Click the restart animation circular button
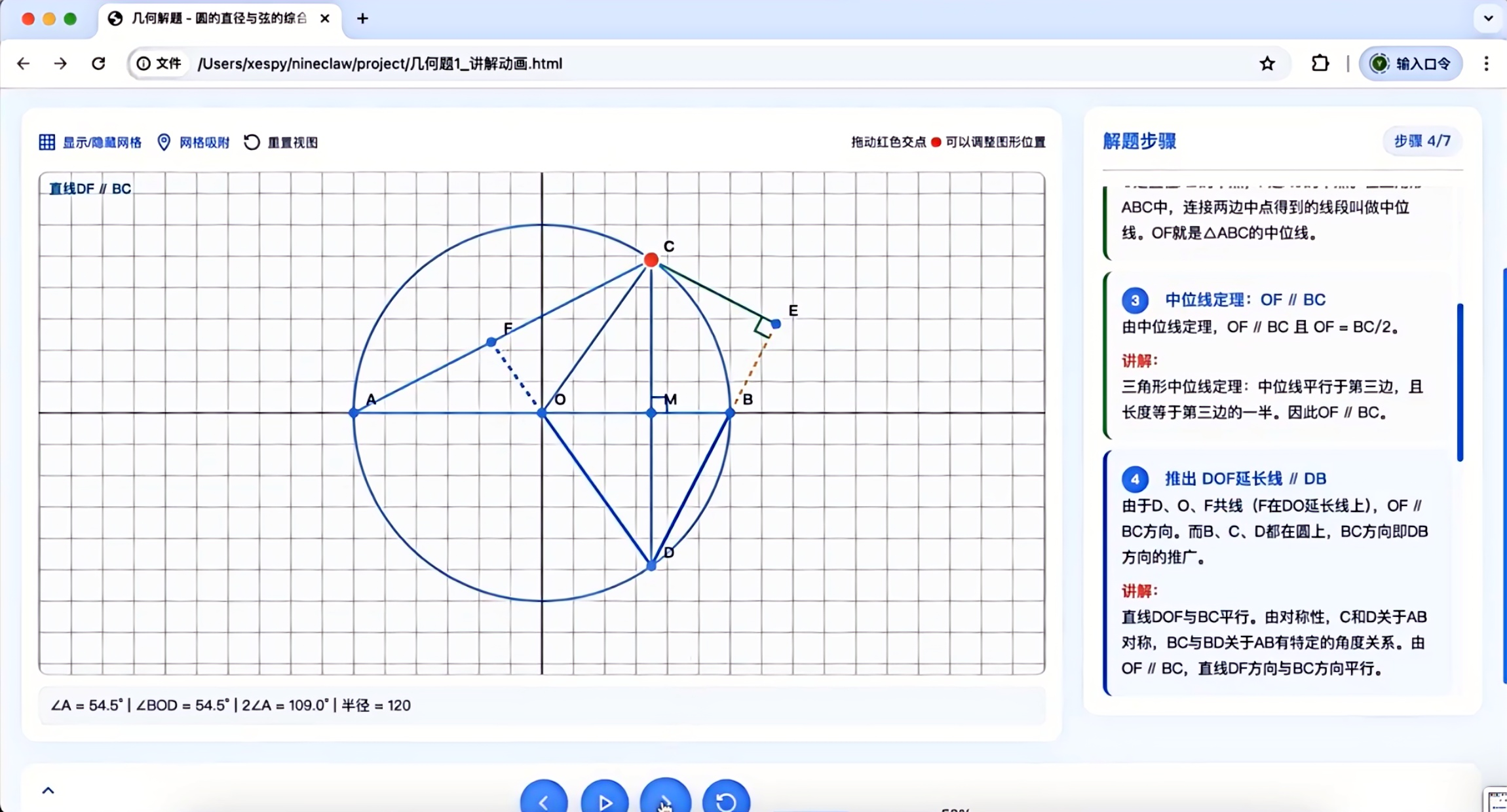The image size is (1507, 812). 725,800
